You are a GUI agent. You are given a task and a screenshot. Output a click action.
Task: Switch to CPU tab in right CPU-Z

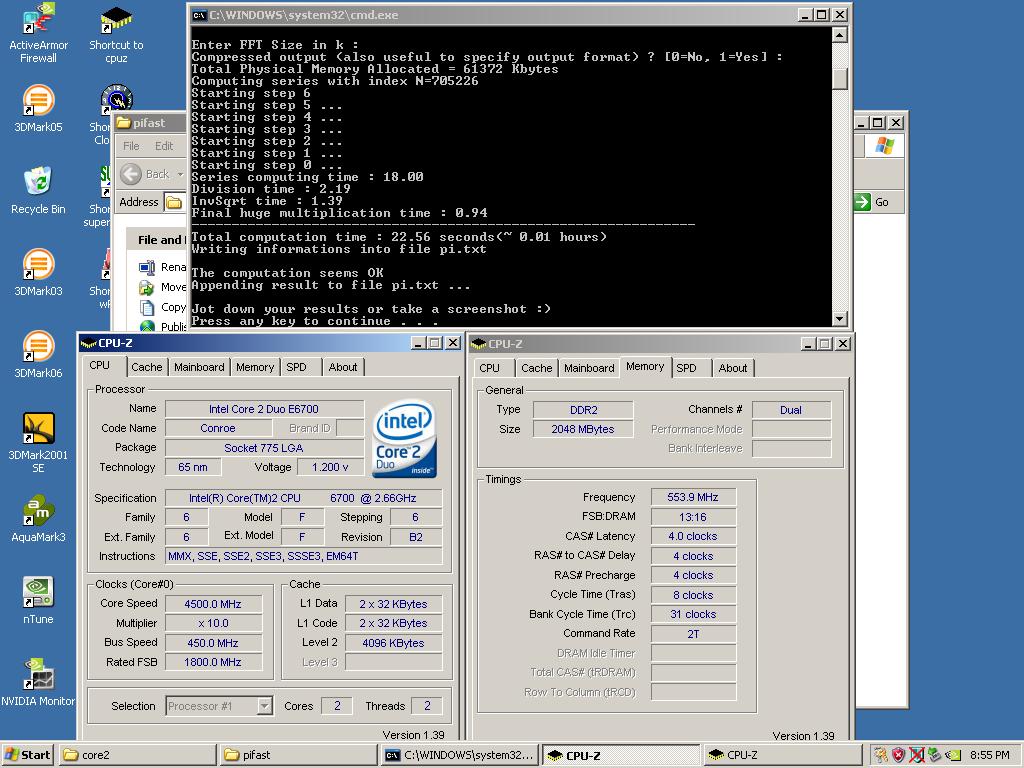click(489, 368)
